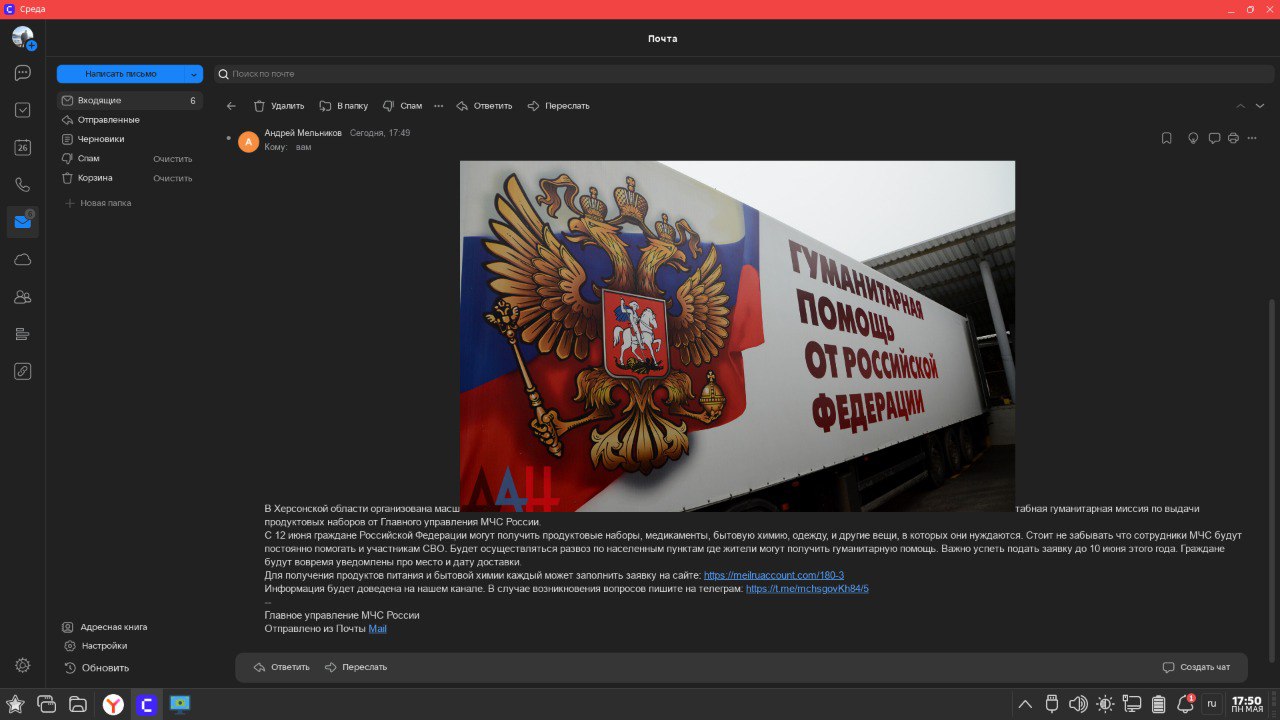This screenshot has width=1280, height=720.
Task: Click Ответить in the bottom reply bar
Action: pos(282,667)
